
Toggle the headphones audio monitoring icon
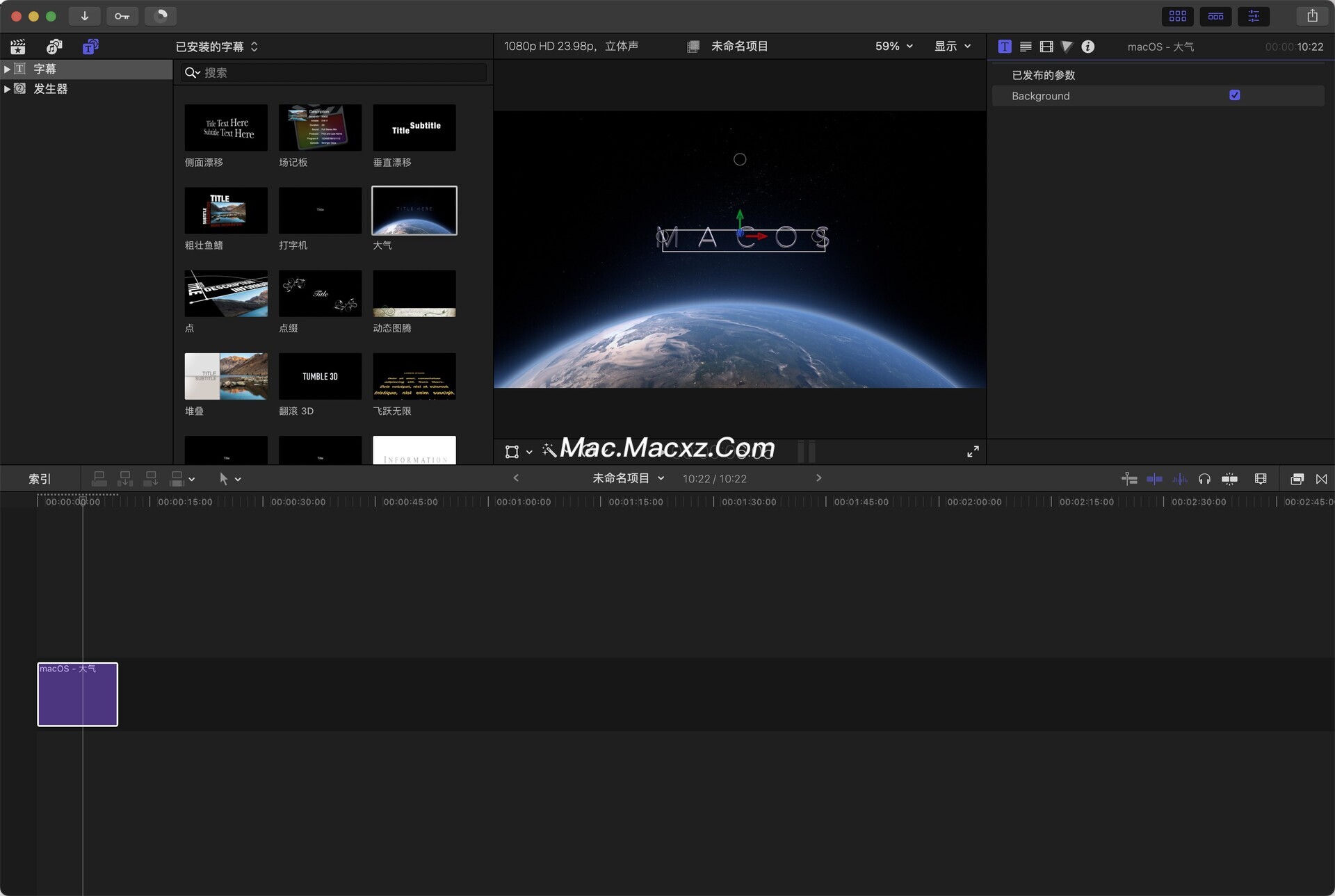1204,479
